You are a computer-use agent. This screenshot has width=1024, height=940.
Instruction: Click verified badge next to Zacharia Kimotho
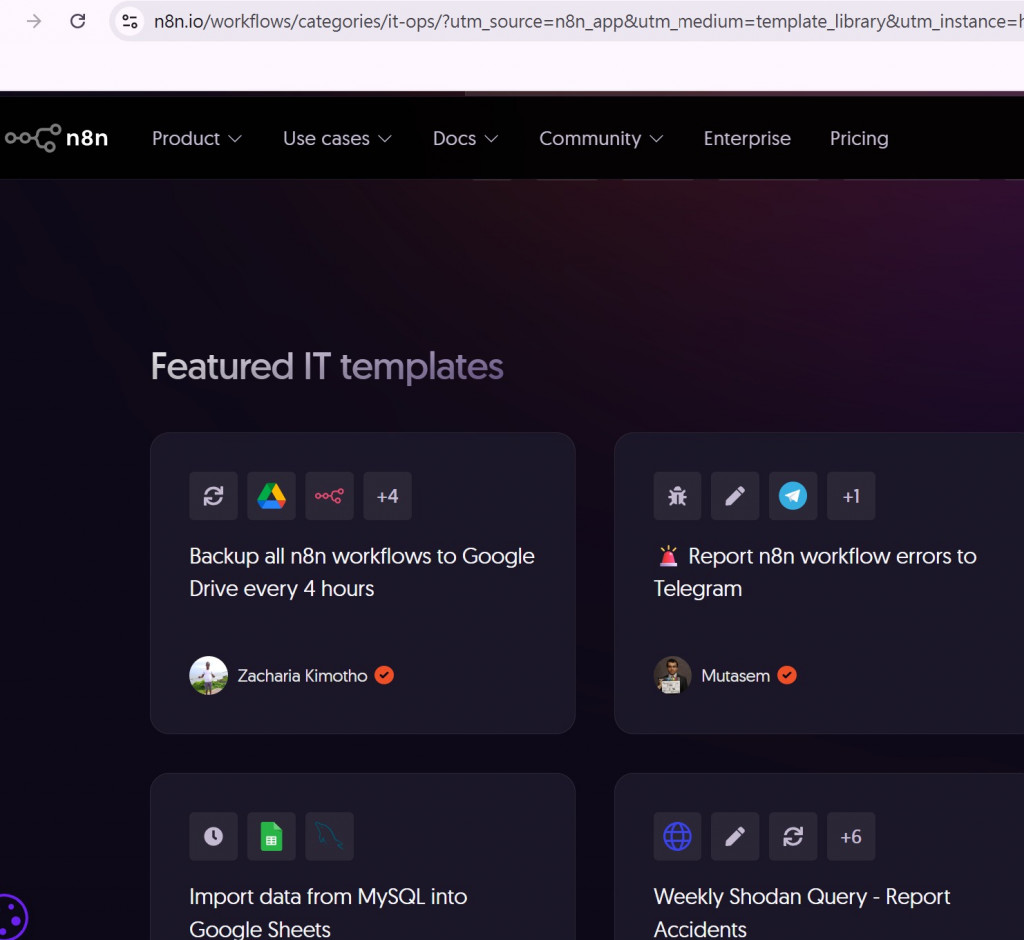pyautogui.click(x=384, y=675)
